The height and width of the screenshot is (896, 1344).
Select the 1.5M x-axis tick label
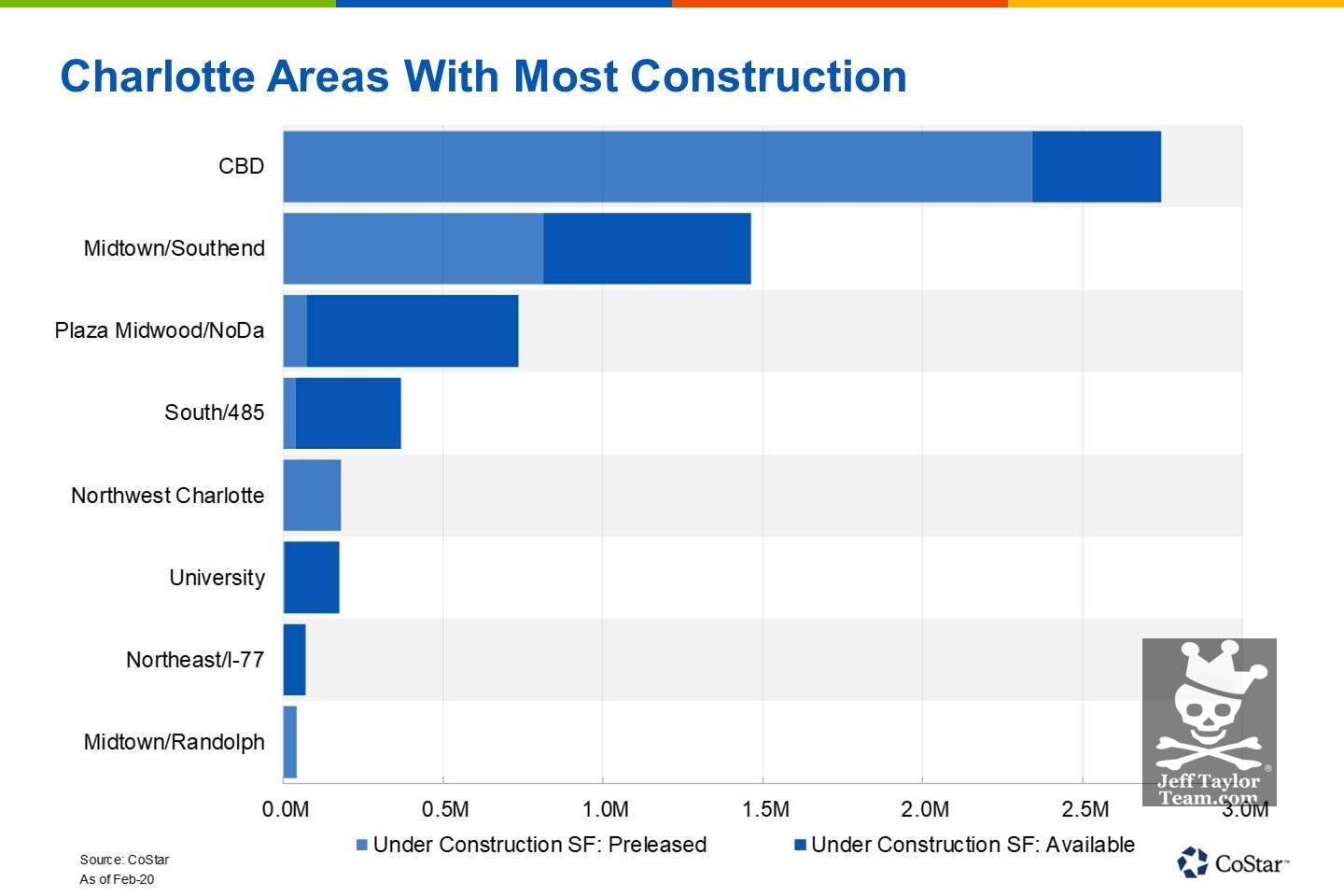[x=765, y=809]
